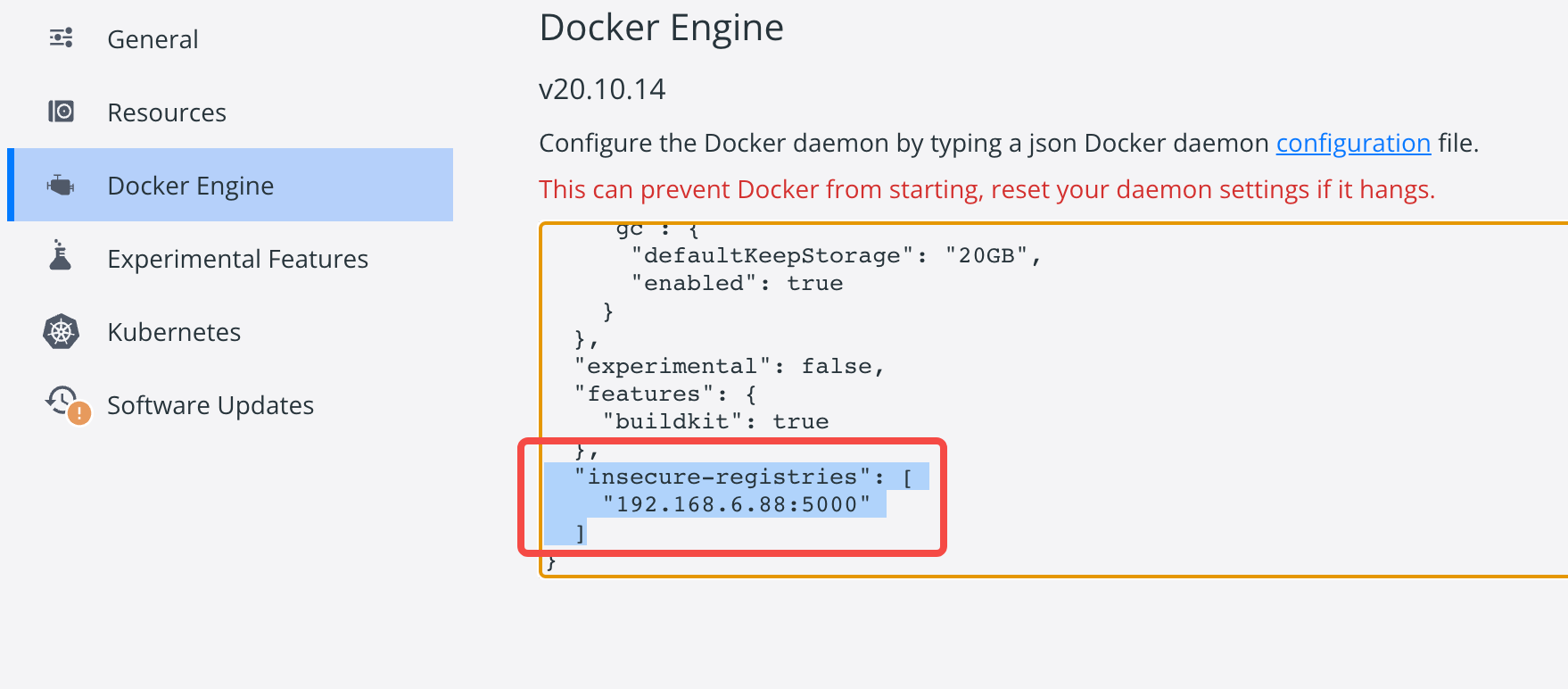Select the Docker Engine sidebar item
The height and width of the screenshot is (689, 1568).
pos(230,185)
